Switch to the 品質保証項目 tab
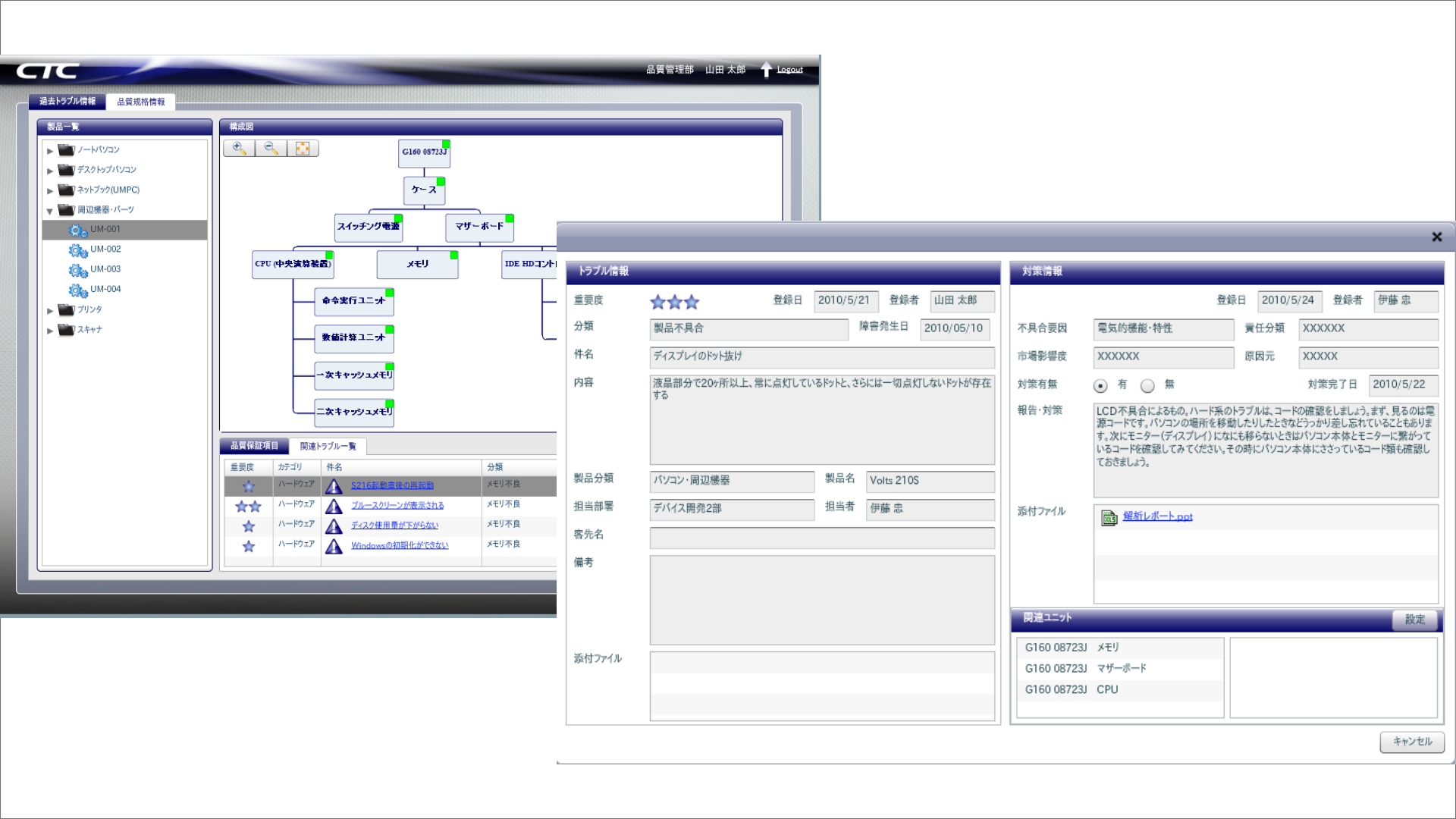Viewport: 1456px width, 819px height. pyautogui.click(x=255, y=446)
